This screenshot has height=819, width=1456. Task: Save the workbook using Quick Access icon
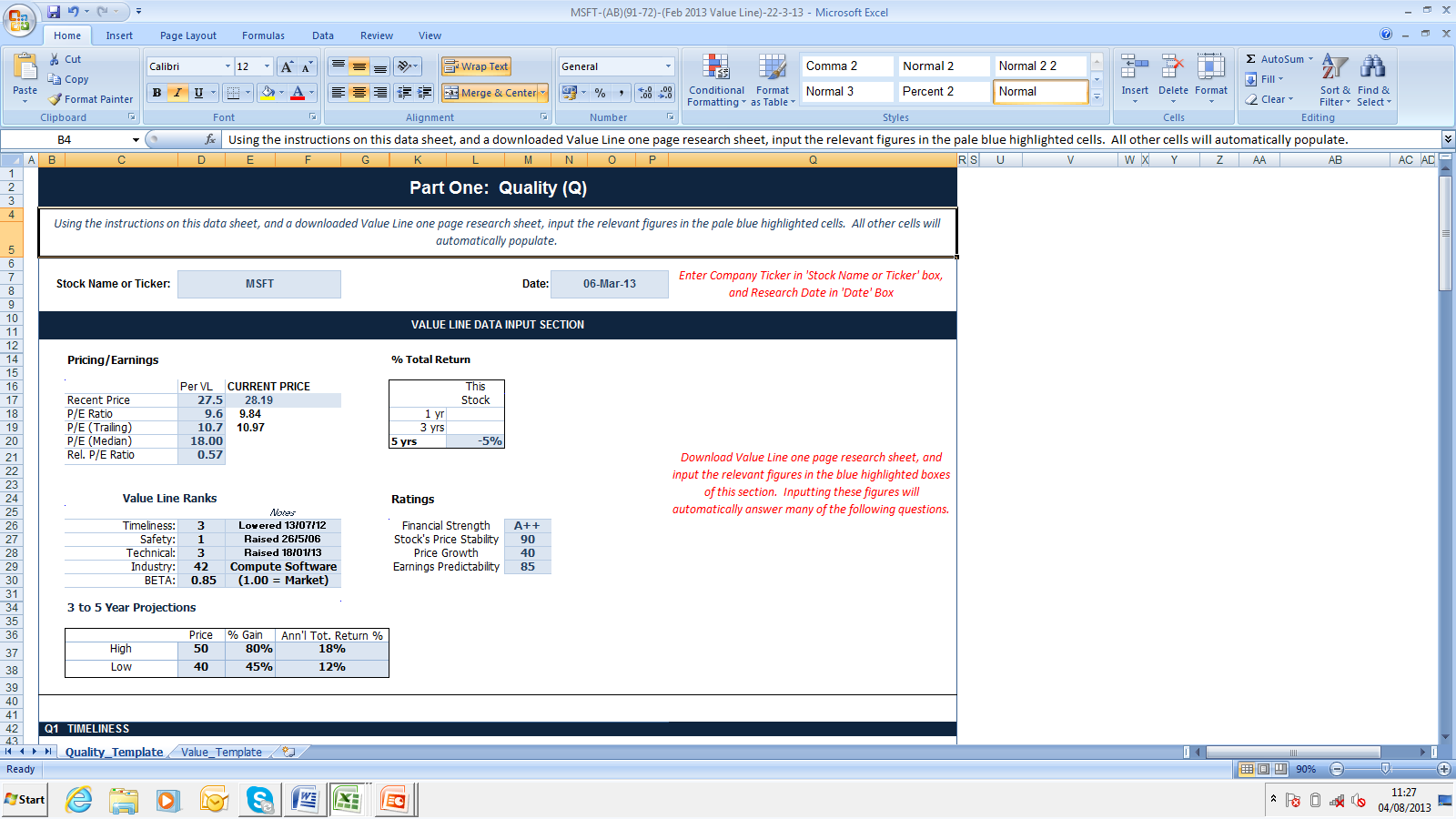[x=54, y=12]
